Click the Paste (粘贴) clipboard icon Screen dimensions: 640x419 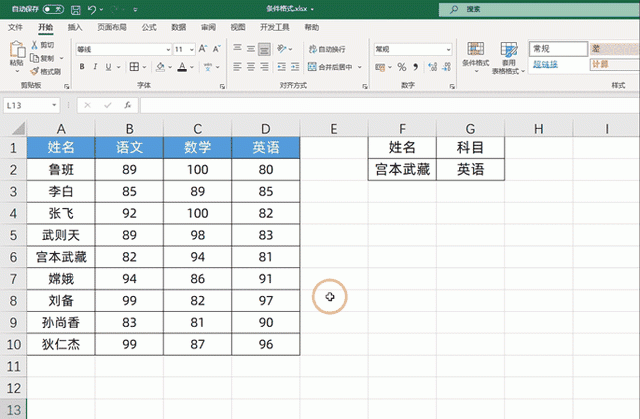17,50
